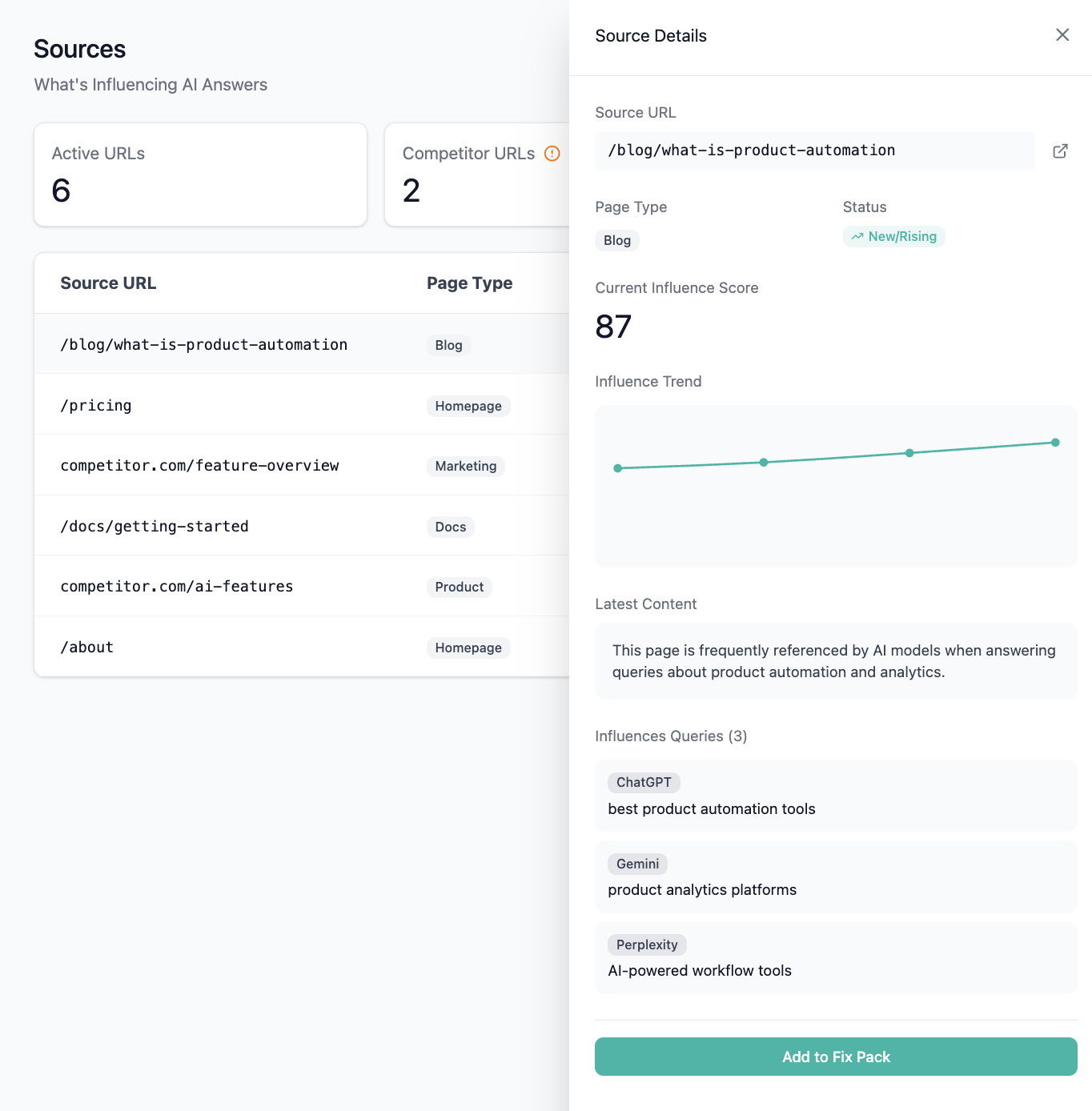
Task: Sort the table by Page Type column
Action: coord(469,283)
